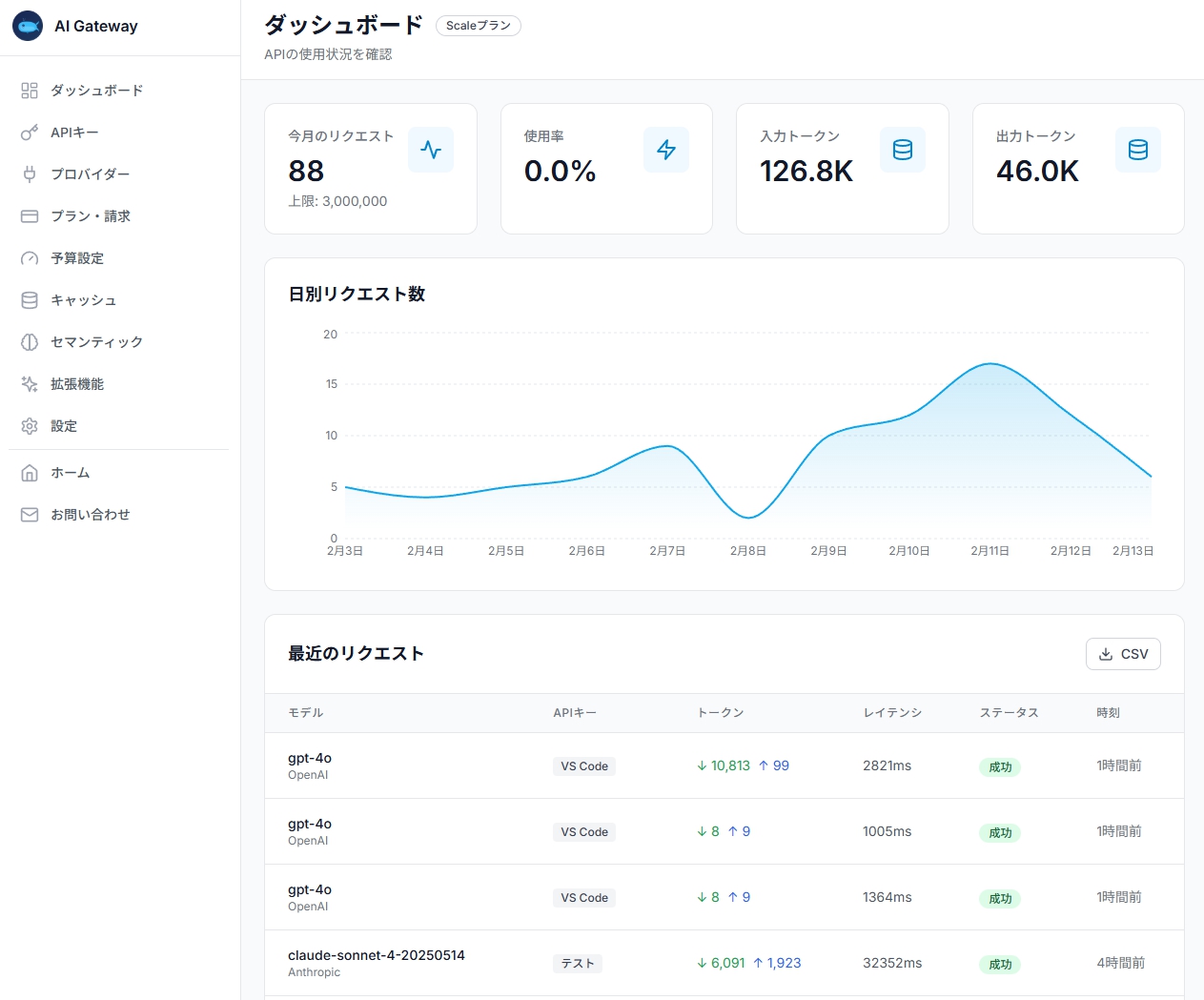This screenshot has height=1000, width=1204.
Task: Click the pulse icon on 今月のリクエスト card
Action: (x=431, y=150)
